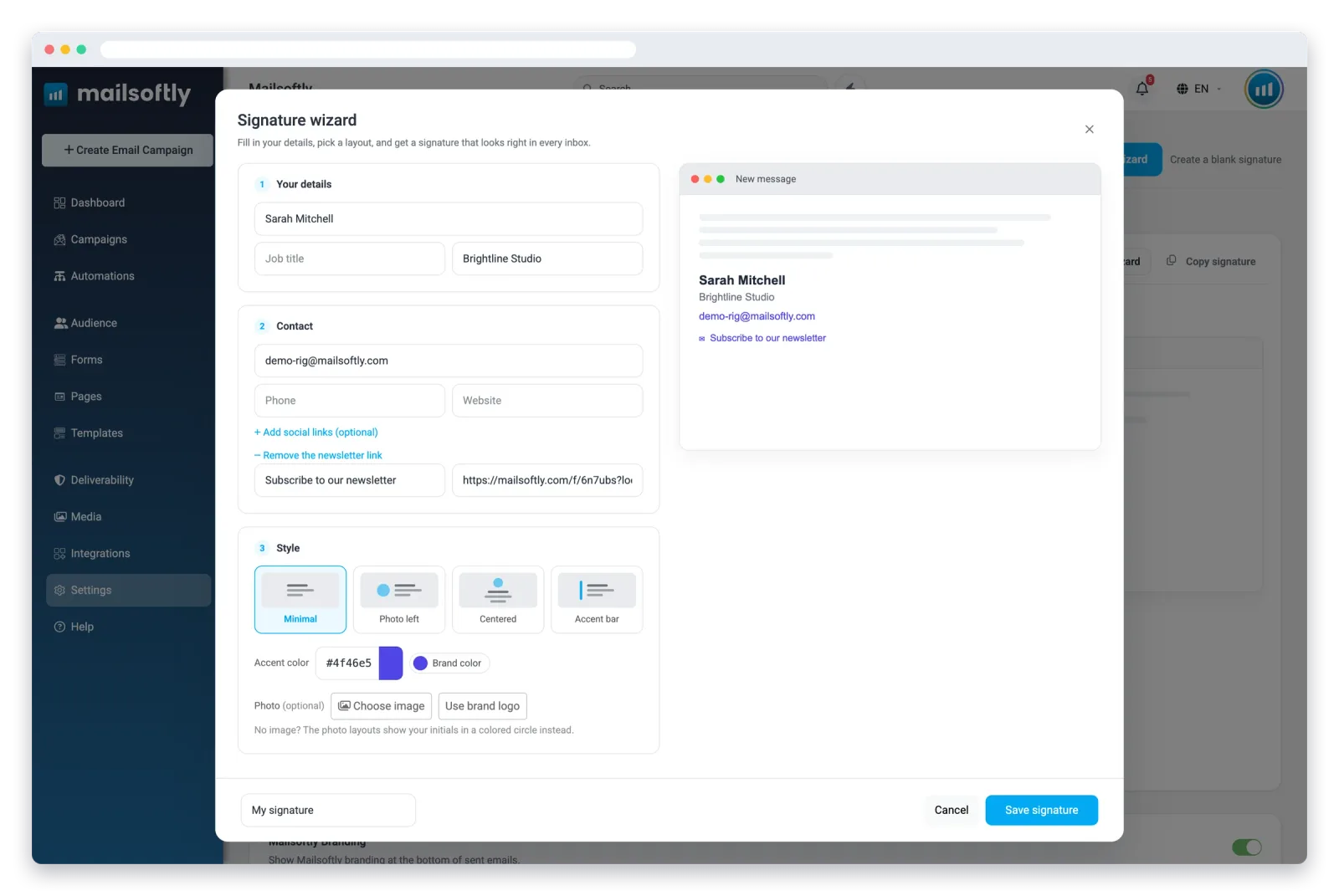This screenshot has width=1339, height=896.
Task: Click the My signature name field
Action: 328,810
